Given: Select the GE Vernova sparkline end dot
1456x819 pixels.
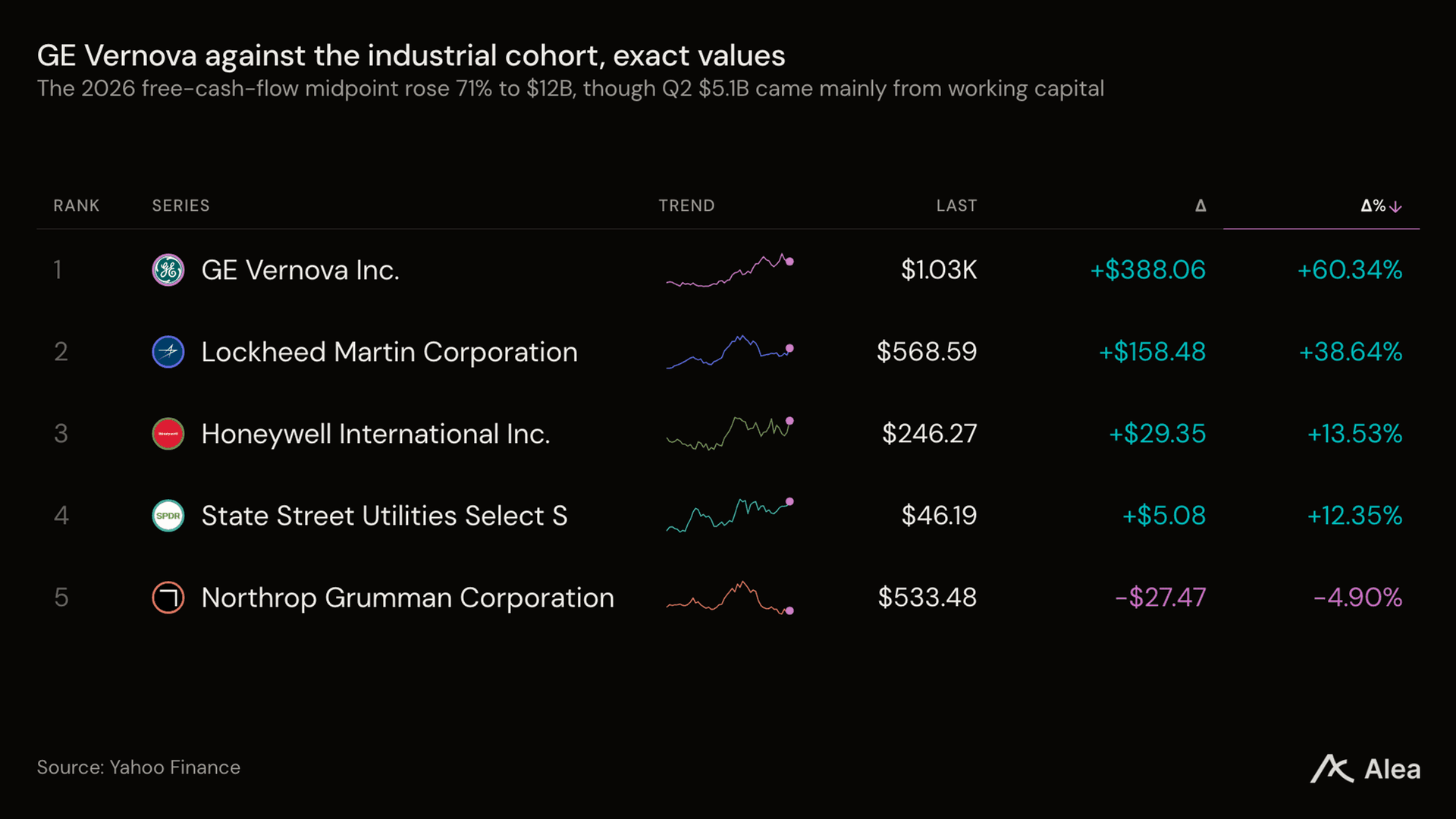Looking at the screenshot, I should pos(789,262).
